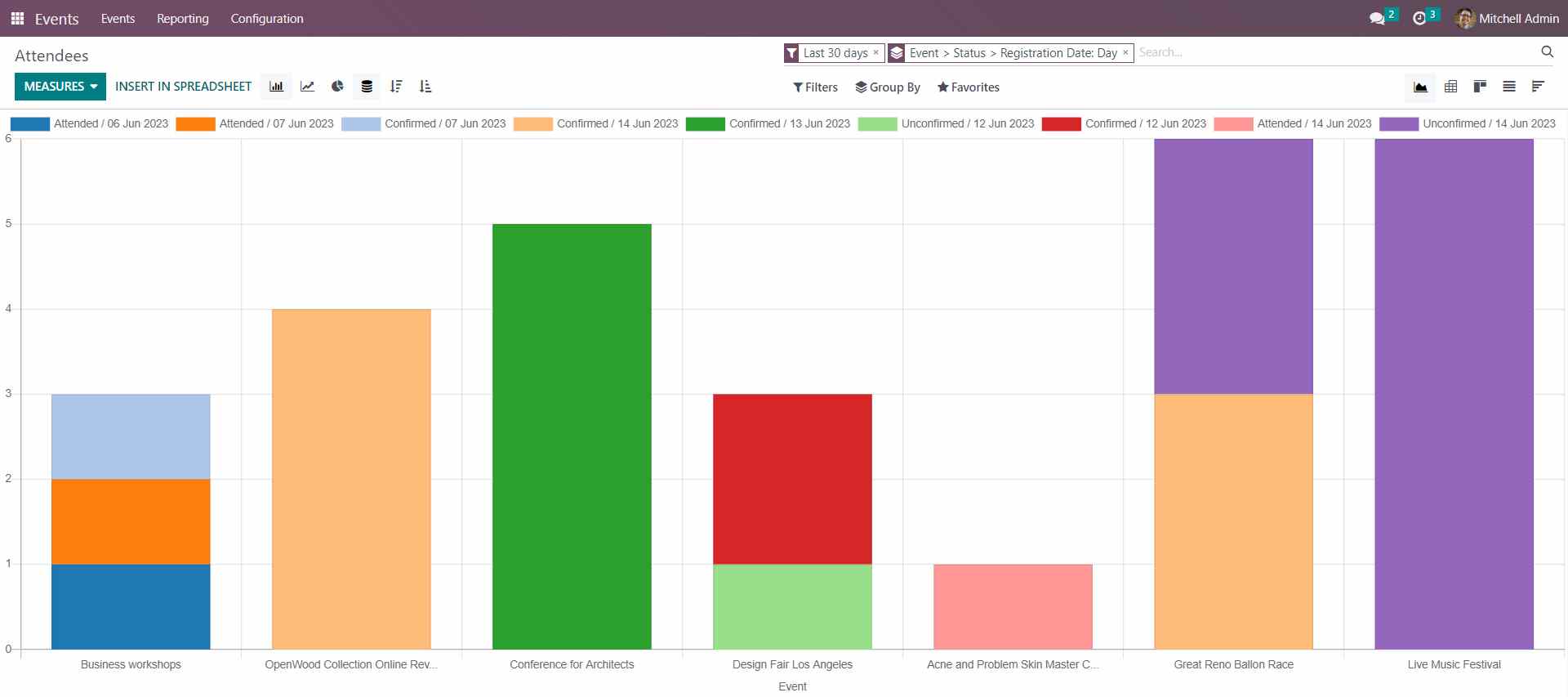Remove the Event Status group-by facet

[1125, 52]
